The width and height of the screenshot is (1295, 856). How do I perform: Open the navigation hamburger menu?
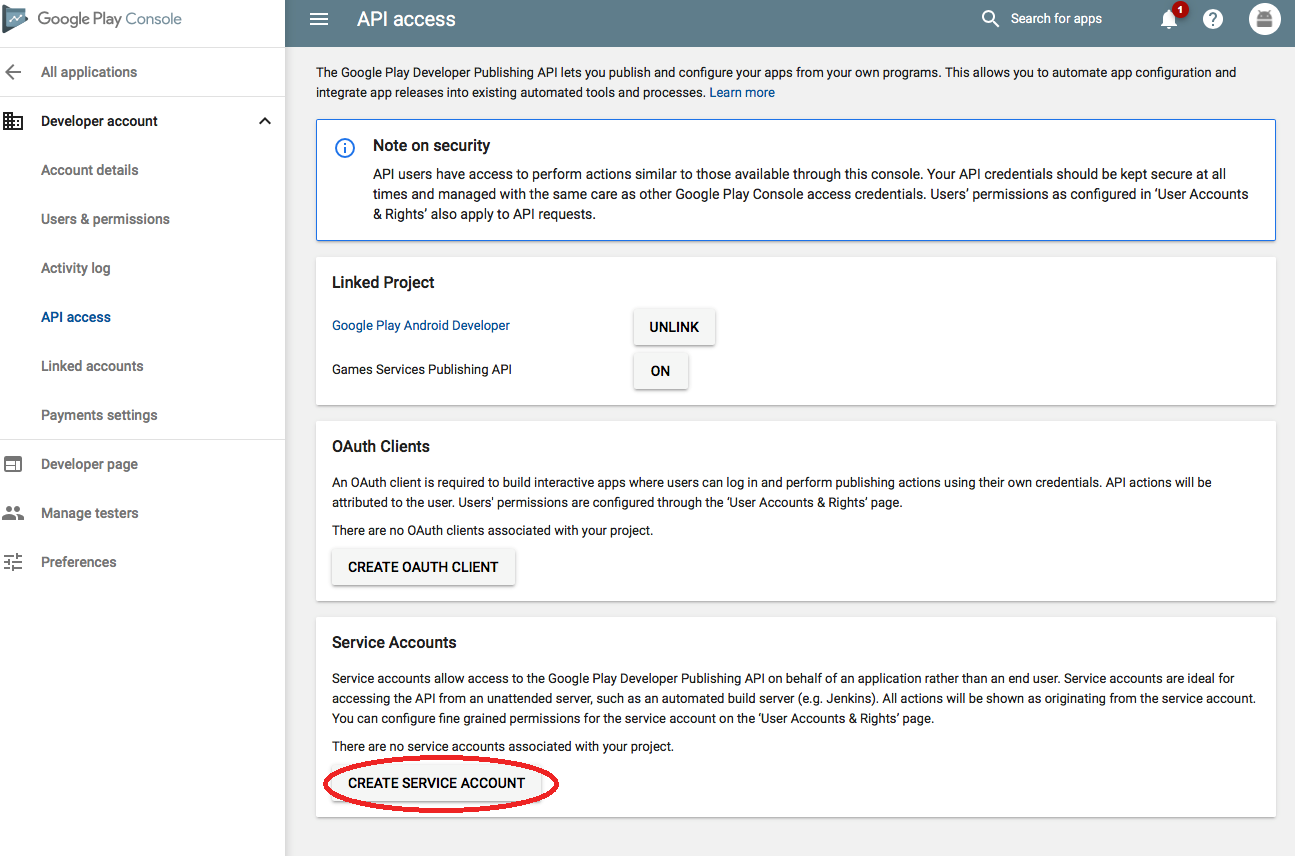pyautogui.click(x=319, y=18)
